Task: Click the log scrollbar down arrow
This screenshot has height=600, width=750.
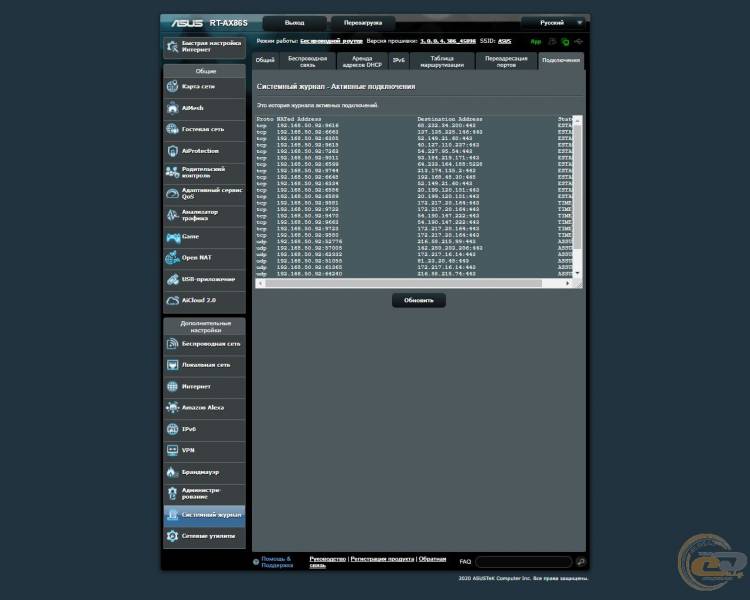Action: (578, 273)
